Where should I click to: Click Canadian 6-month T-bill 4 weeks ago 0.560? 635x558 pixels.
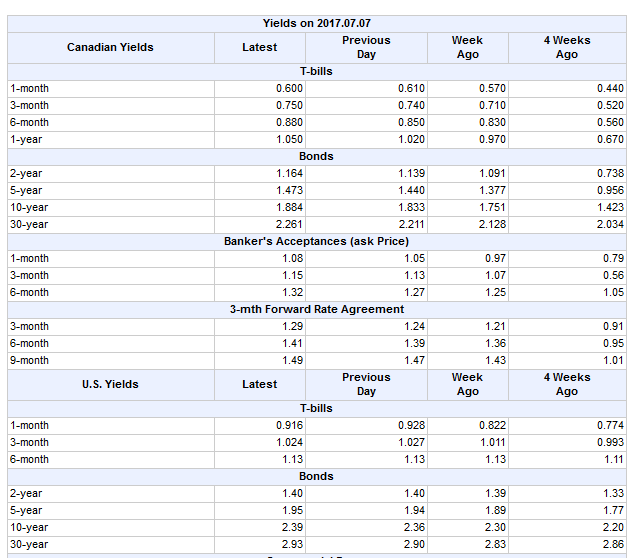(609, 122)
